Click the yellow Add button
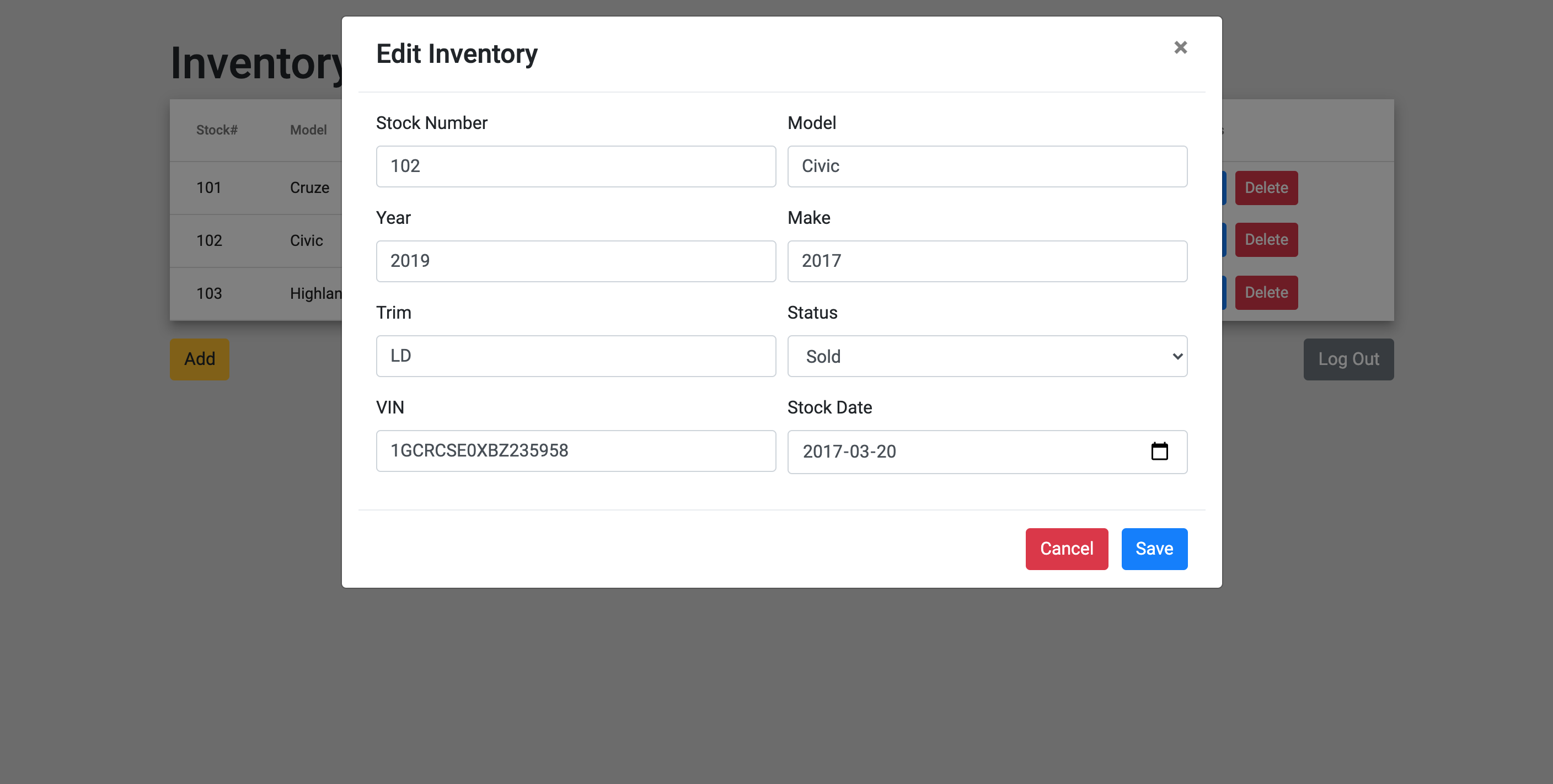This screenshot has height=784, width=1553. [x=199, y=359]
